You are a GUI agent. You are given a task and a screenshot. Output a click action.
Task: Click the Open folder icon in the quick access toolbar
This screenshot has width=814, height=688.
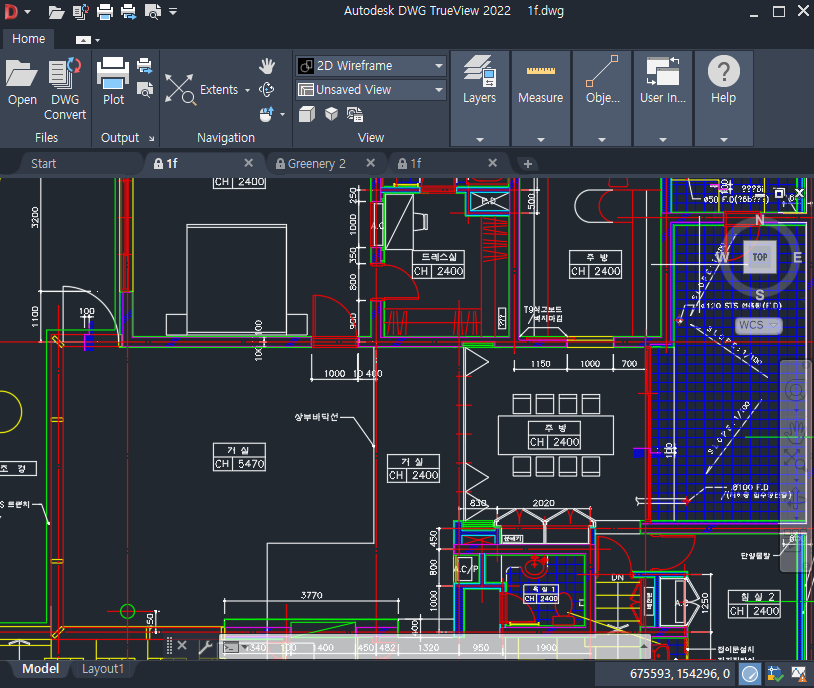pyautogui.click(x=56, y=11)
